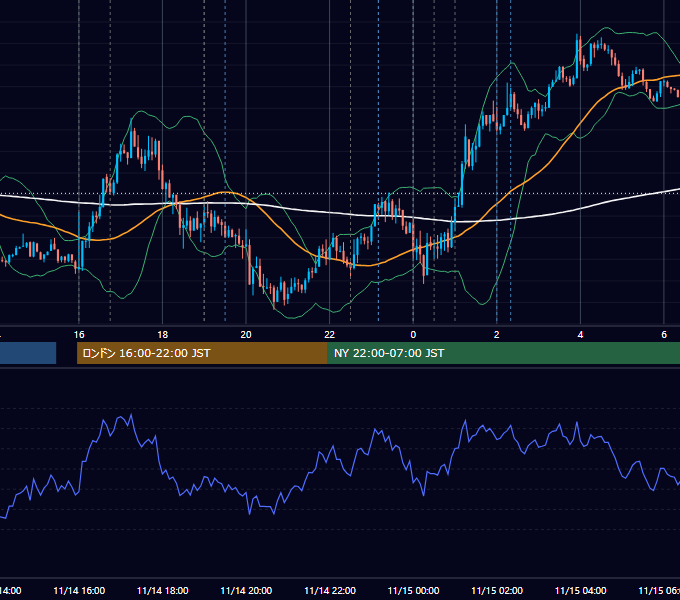Click the 11/15 00:00 date label

point(413,590)
